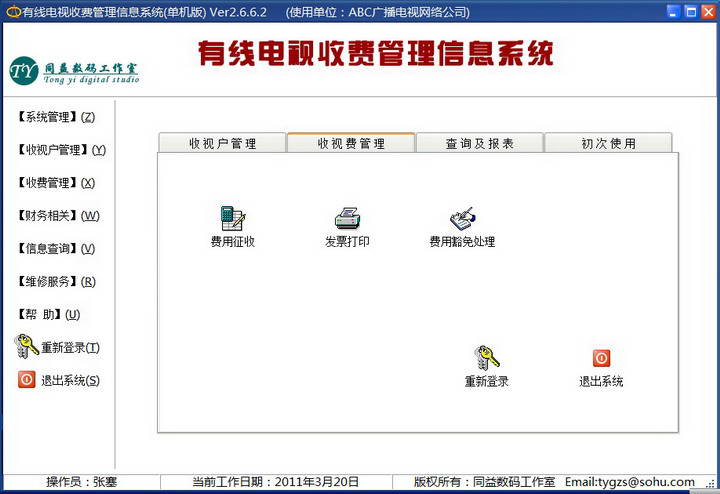Image resolution: width=720 pixels, height=494 pixels.
Task: Switch to the 收视户管理 tab
Action: (x=222, y=143)
